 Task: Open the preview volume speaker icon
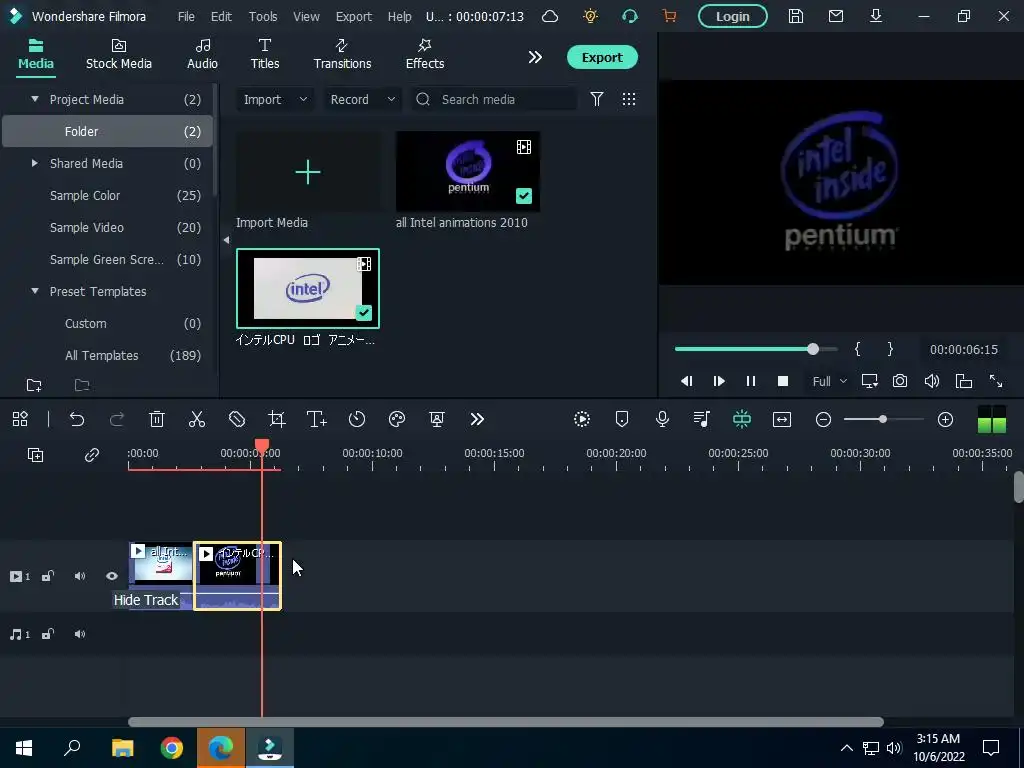point(932,381)
